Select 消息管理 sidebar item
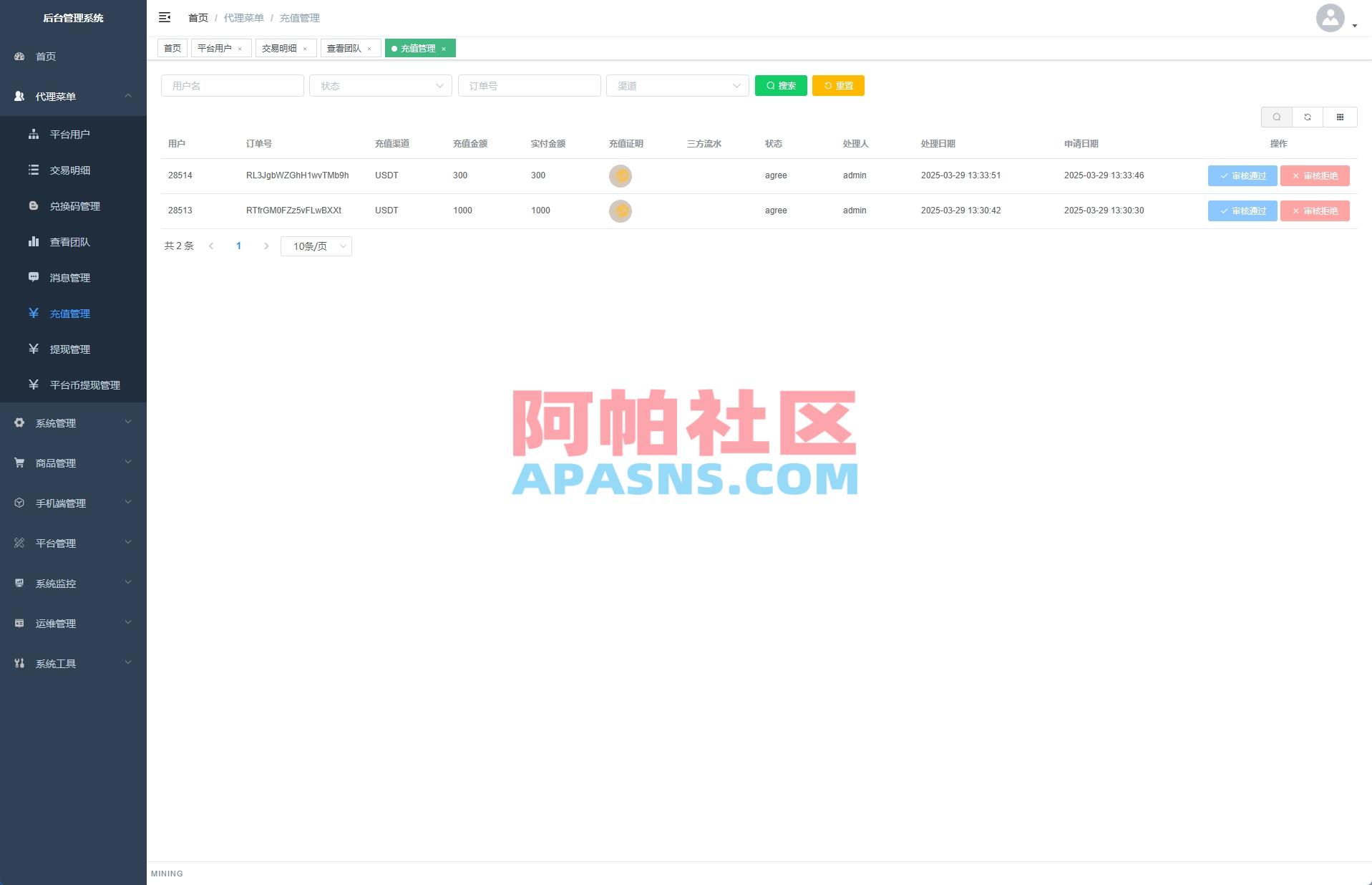This screenshot has height=885, width=1372. (x=69, y=277)
